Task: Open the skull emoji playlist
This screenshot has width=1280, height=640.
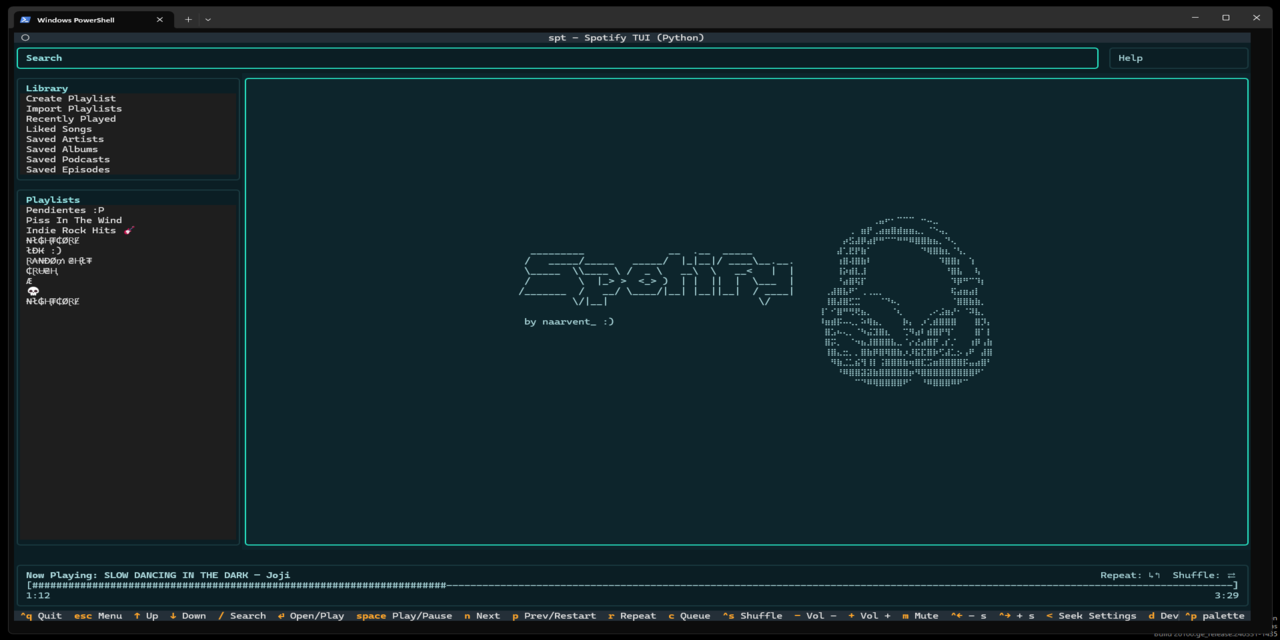Action: [x=33, y=291]
